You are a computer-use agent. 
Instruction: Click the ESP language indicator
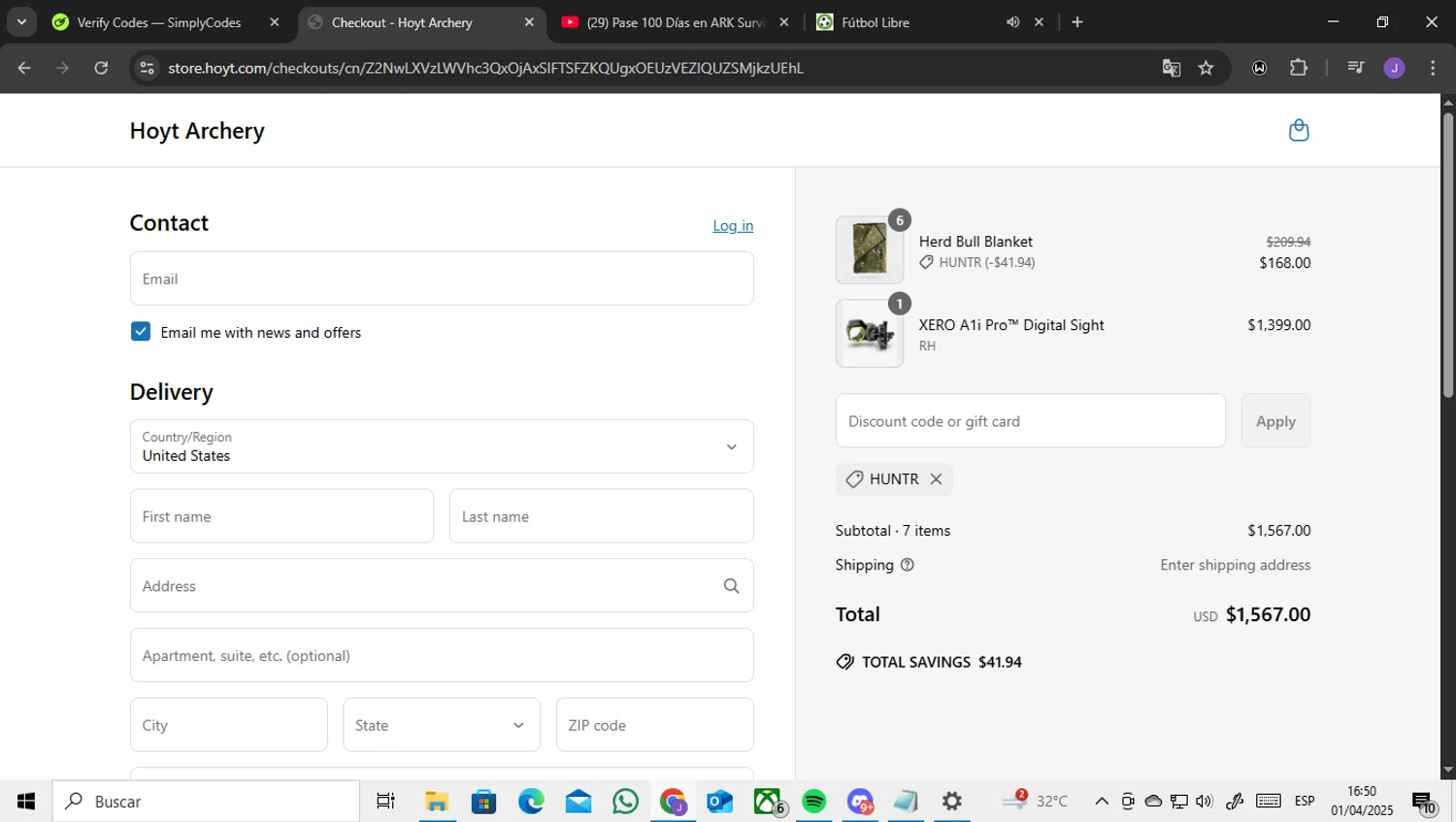tap(1305, 801)
